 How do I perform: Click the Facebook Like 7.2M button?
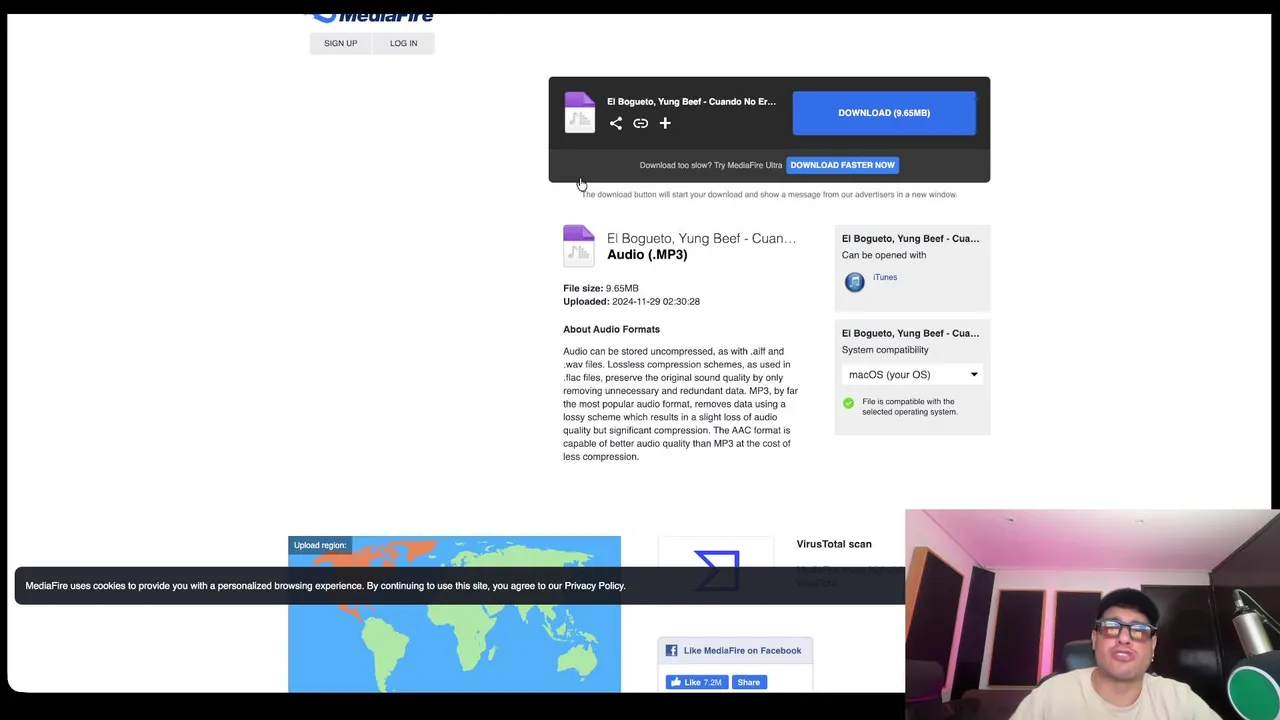[x=697, y=682]
